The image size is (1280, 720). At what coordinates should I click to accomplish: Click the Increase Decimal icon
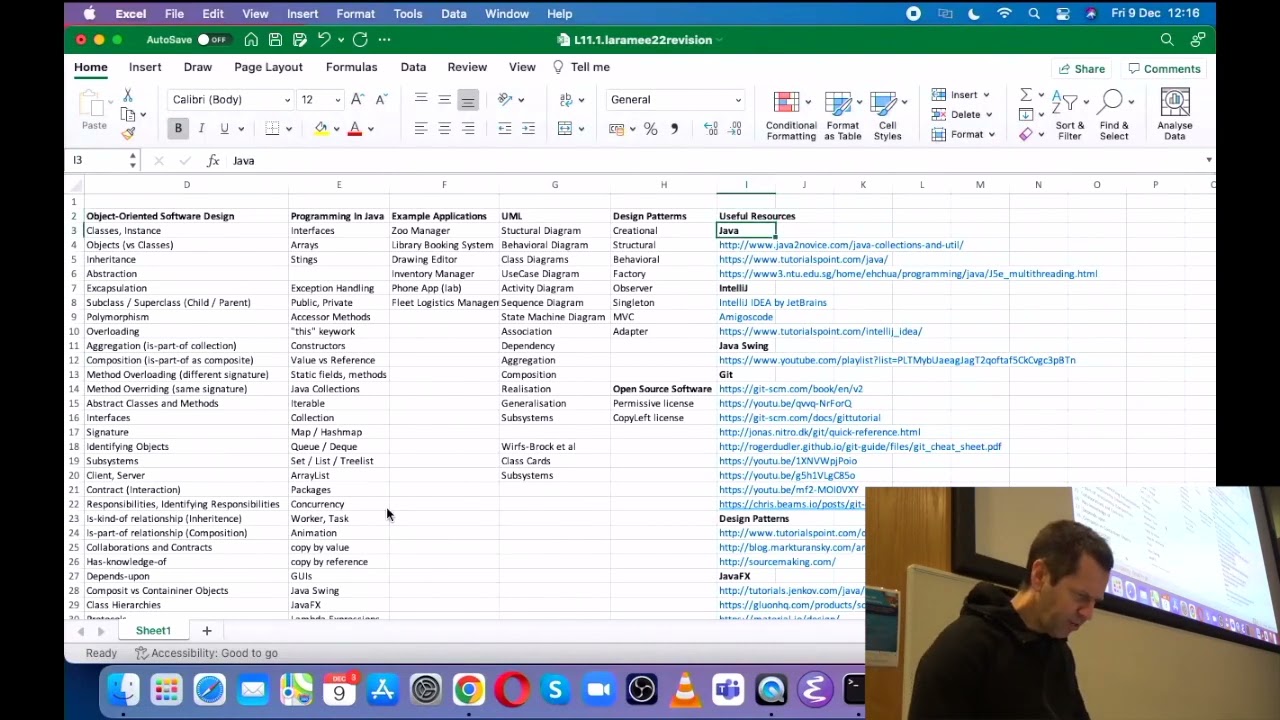point(711,129)
